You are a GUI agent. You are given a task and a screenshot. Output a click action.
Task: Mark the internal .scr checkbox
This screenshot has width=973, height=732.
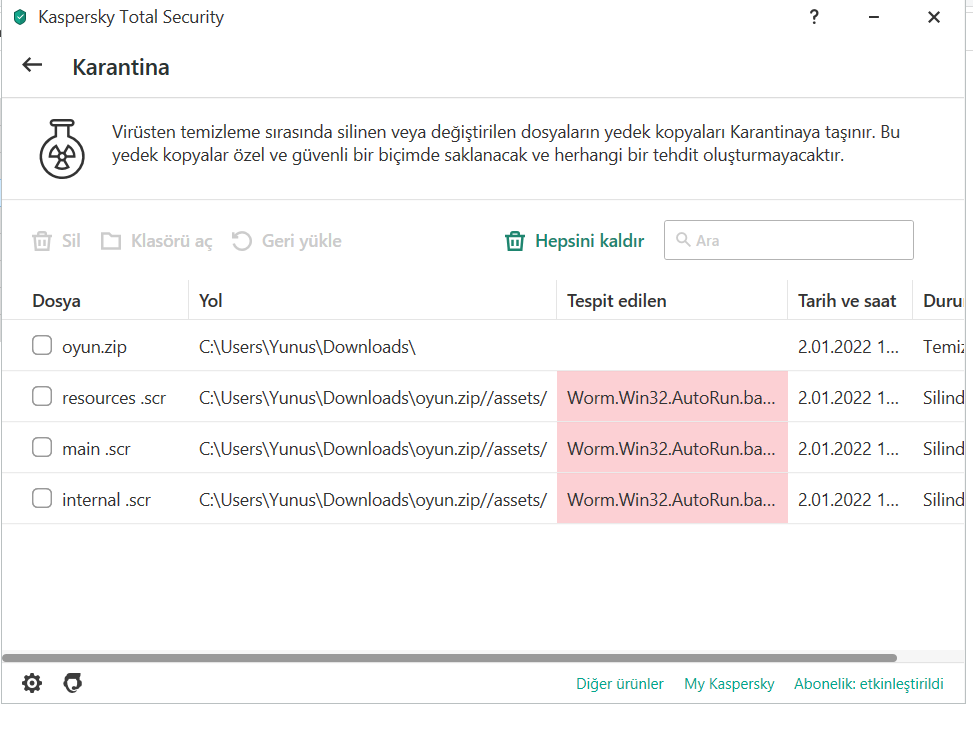(42, 498)
